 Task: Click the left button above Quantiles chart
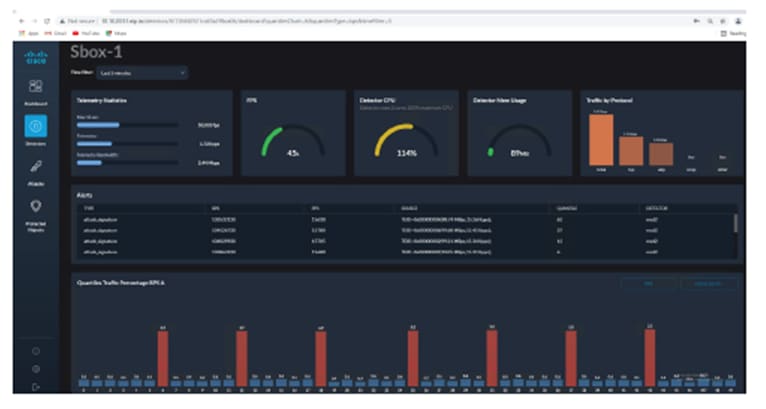pyautogui.click(x=648, y=283)
